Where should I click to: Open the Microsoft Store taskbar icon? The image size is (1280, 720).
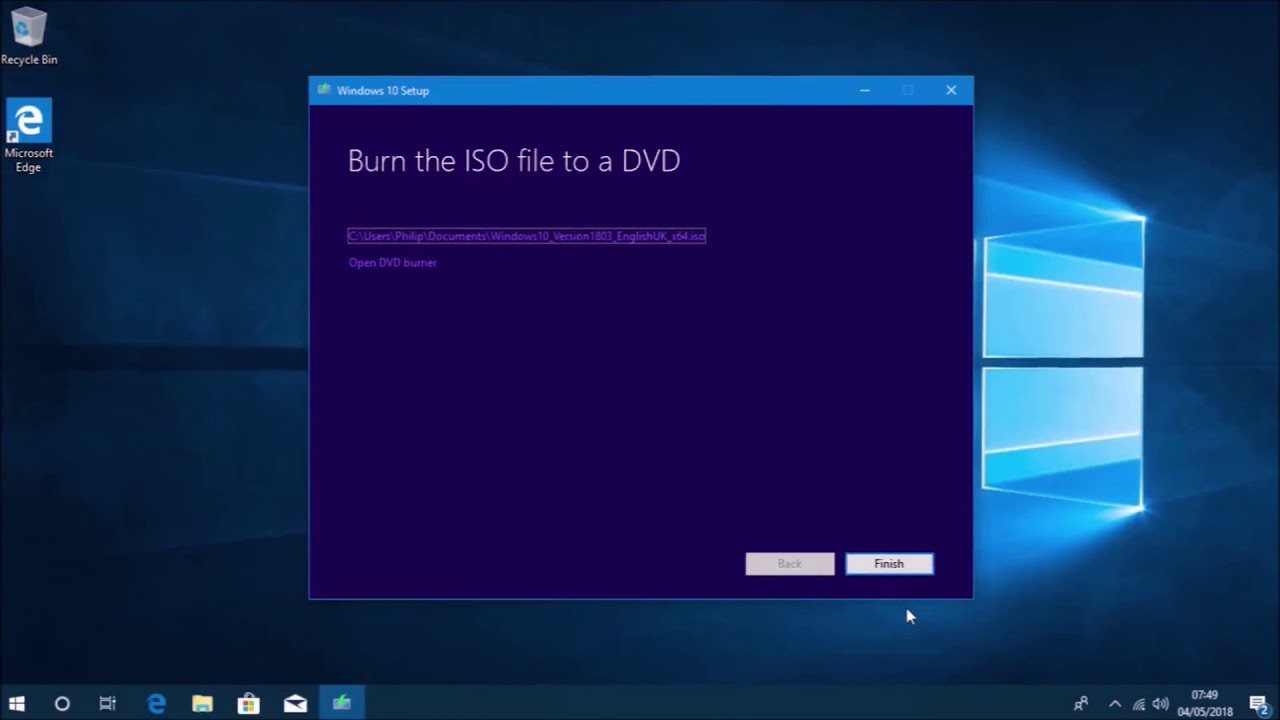(248, 703)
